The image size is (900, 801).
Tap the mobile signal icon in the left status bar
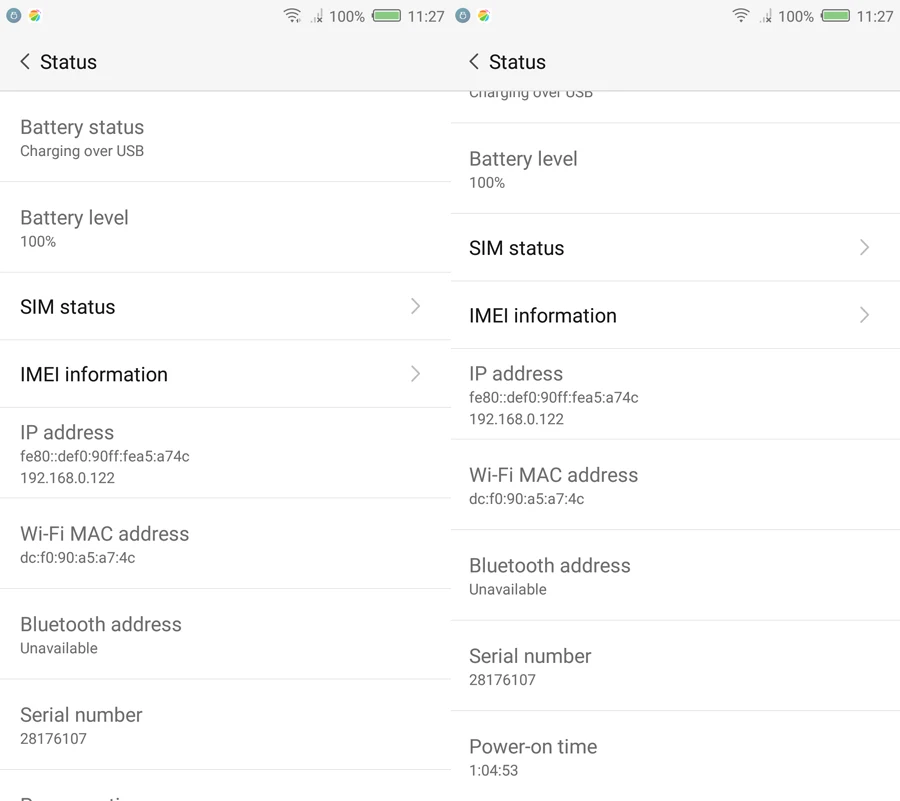click(316, 16)
